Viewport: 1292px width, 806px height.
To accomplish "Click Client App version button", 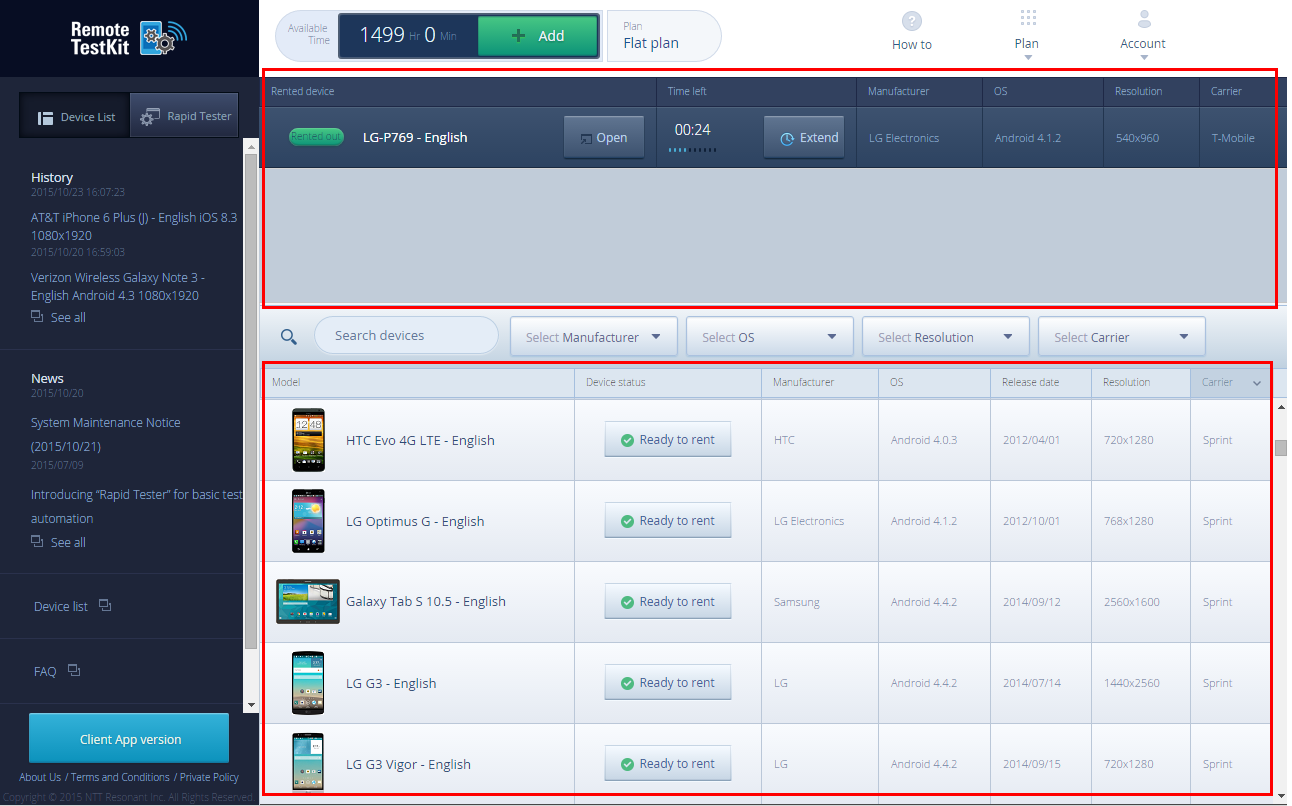I will [129, 739].
